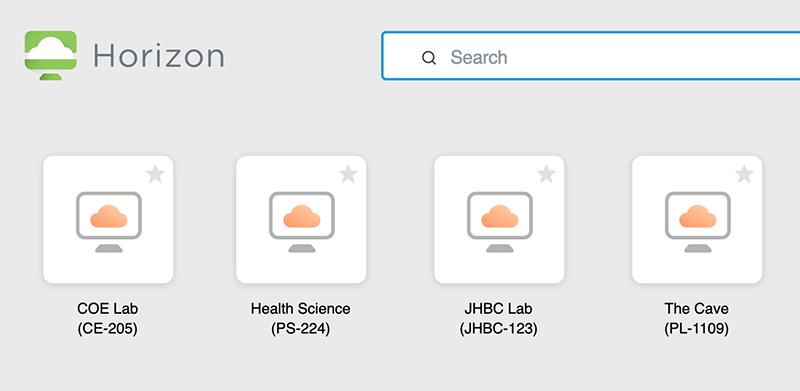
Task: Star The Cave as a favorite
Action: click(744, 174)
